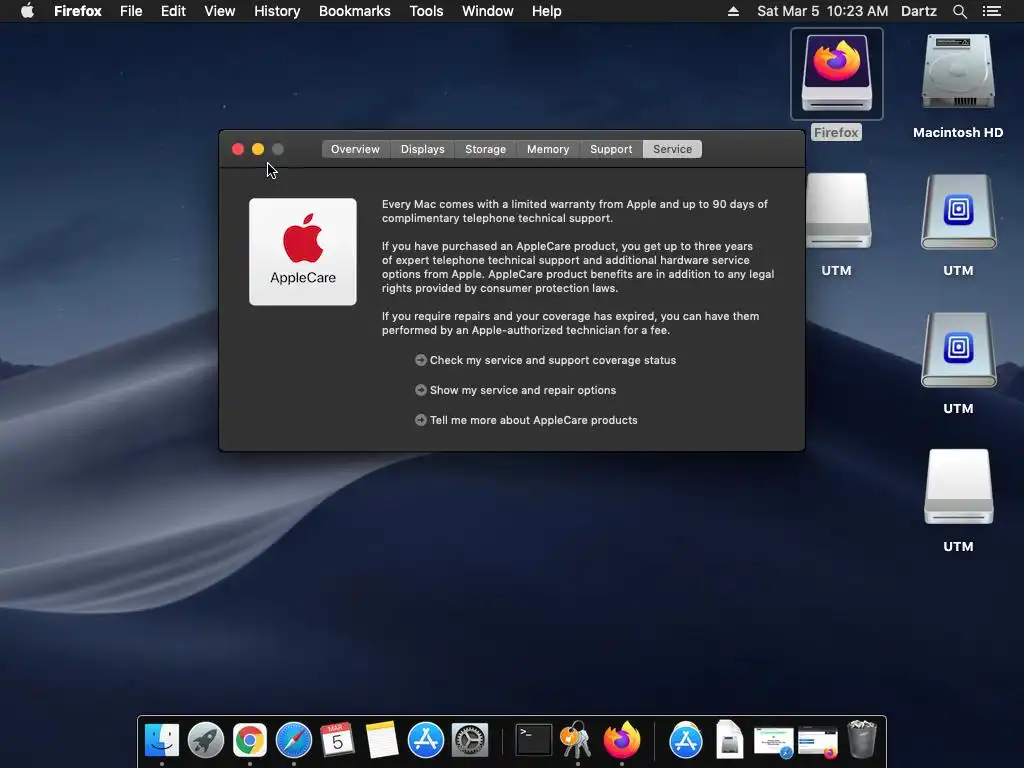The width and height of the screenshot is (1024, 768).
Task: Open the Tools menu
Action: [x=426, y=11]
